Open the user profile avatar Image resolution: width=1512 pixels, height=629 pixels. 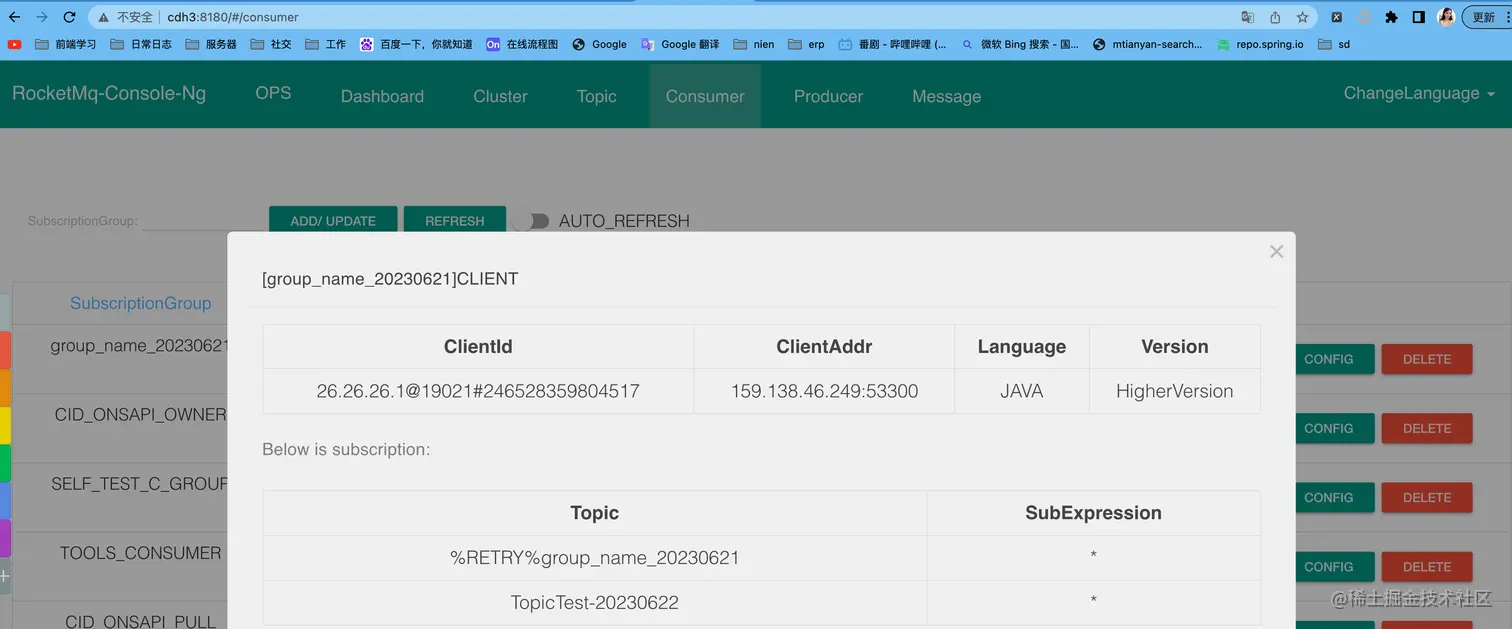tap(1446, 17)
